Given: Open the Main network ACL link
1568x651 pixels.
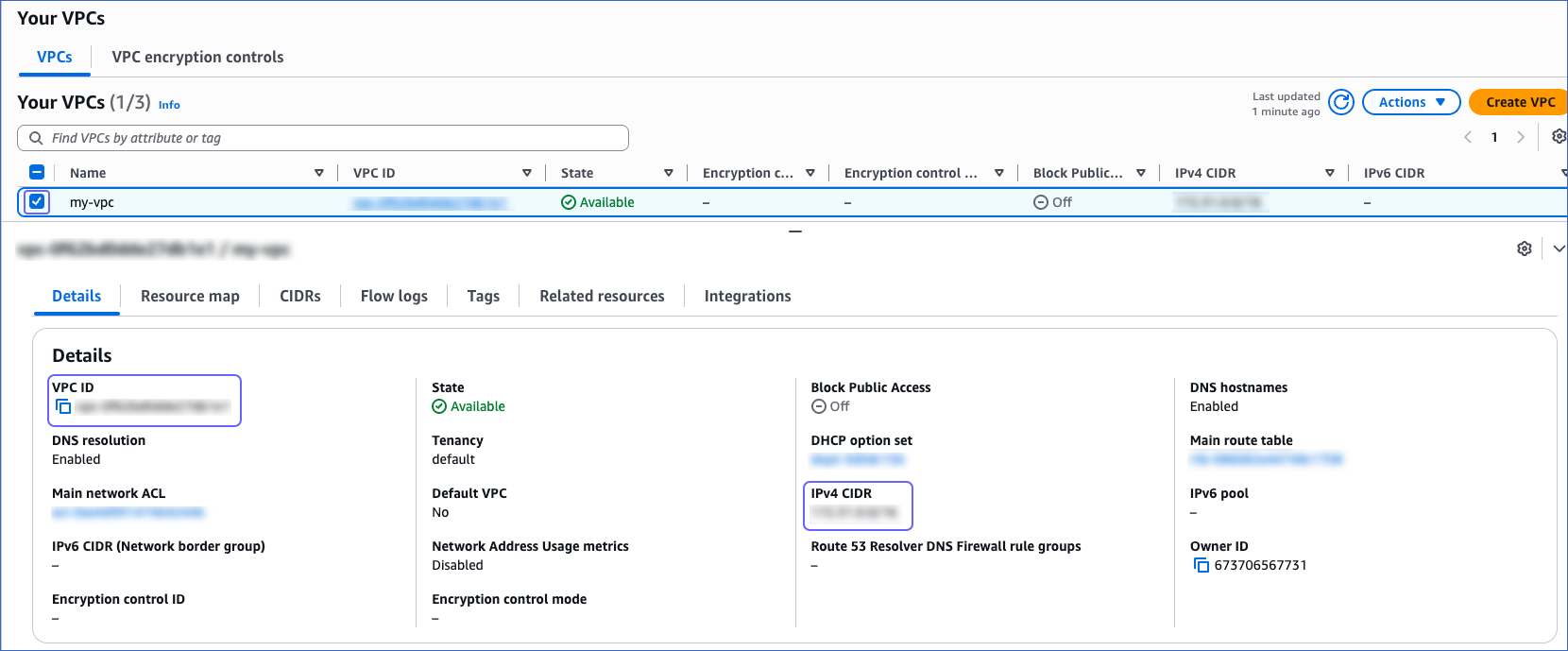Looking at the screenshot, I should 128,512.
